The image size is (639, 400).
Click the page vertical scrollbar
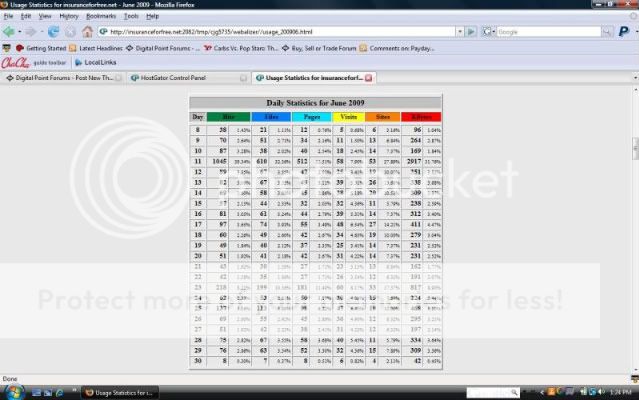635,230
